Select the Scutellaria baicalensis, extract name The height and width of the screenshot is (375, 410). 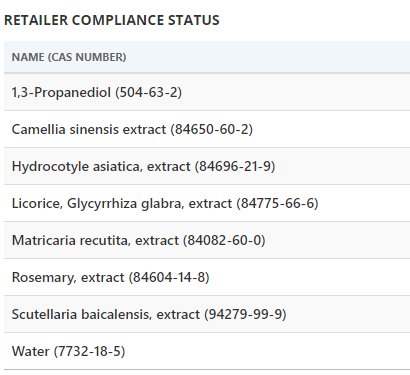point(106,314)
